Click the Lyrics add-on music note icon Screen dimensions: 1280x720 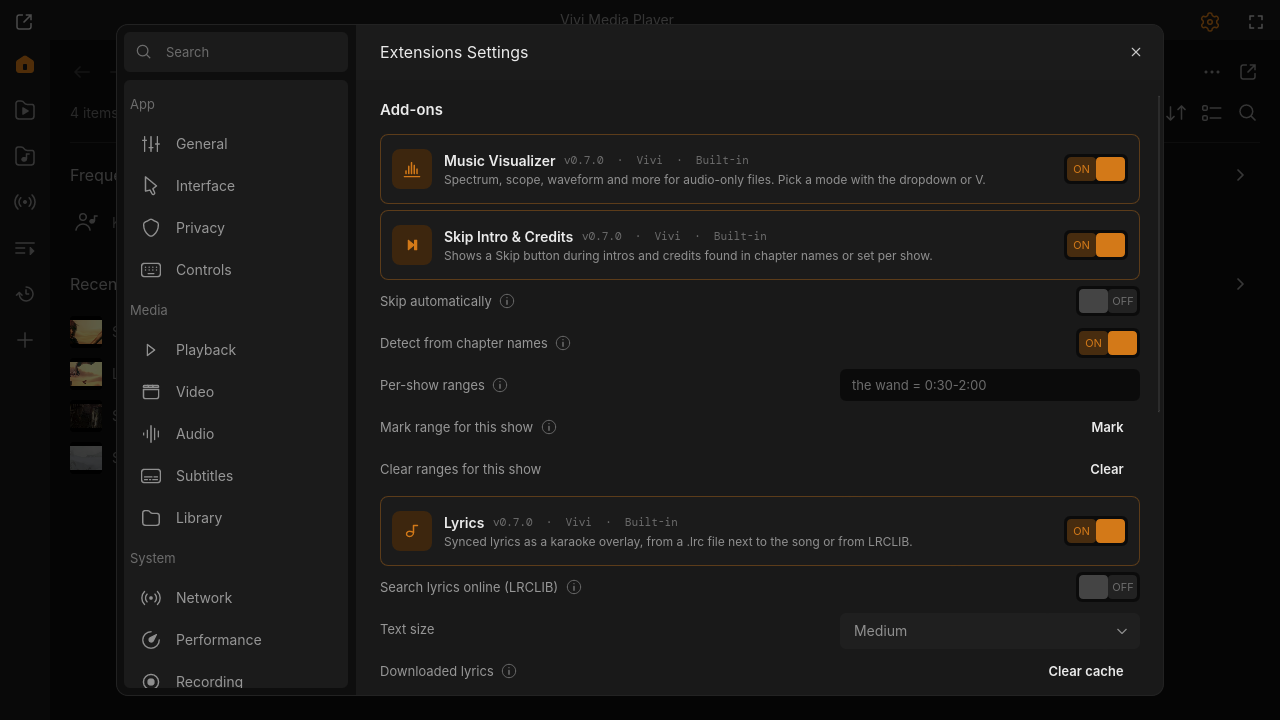412,531
